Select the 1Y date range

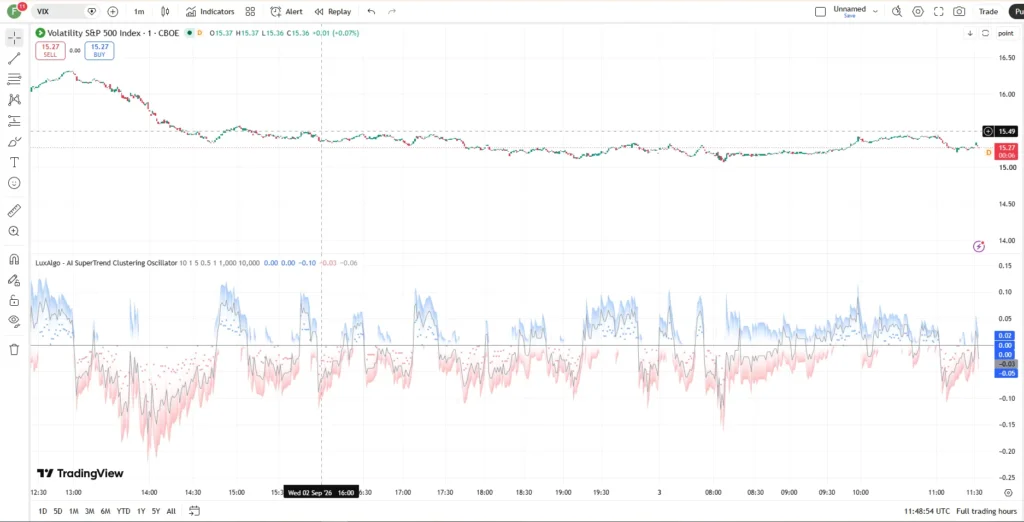point(141,511)
